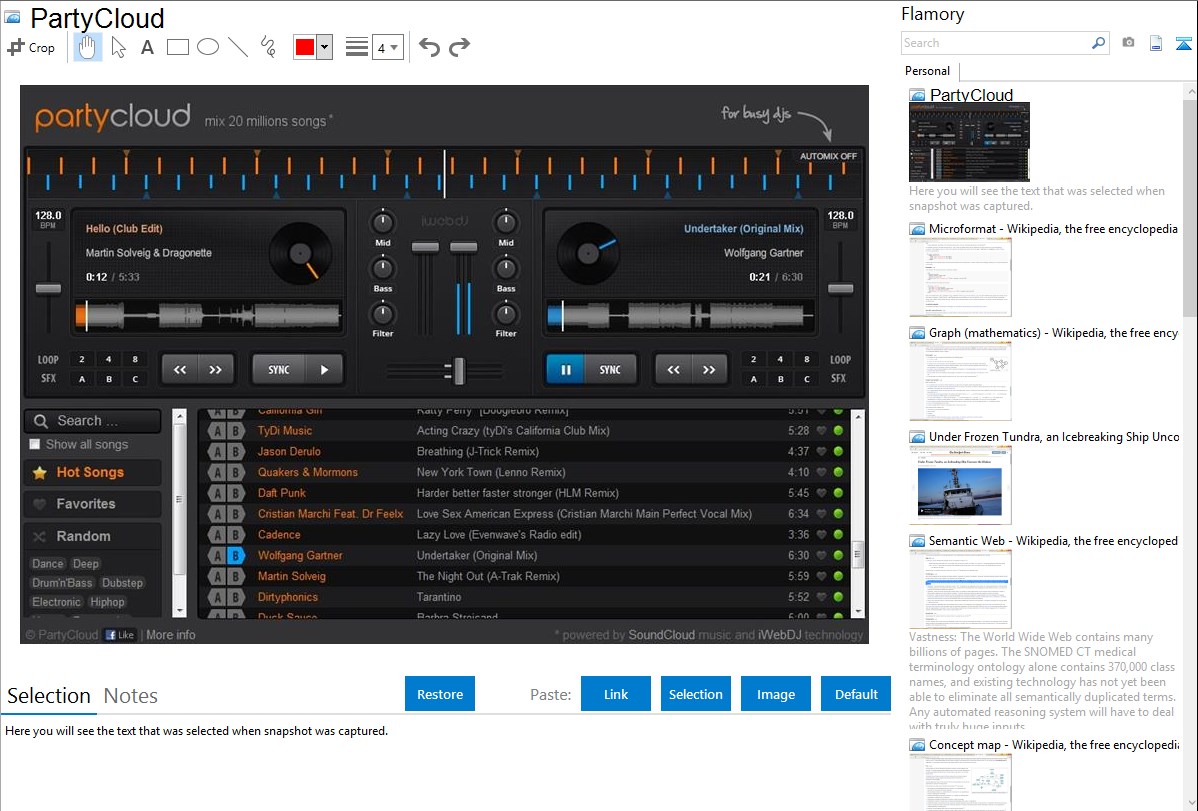Click SYNC on the Undertaker deck

click(x=610, y=370)
